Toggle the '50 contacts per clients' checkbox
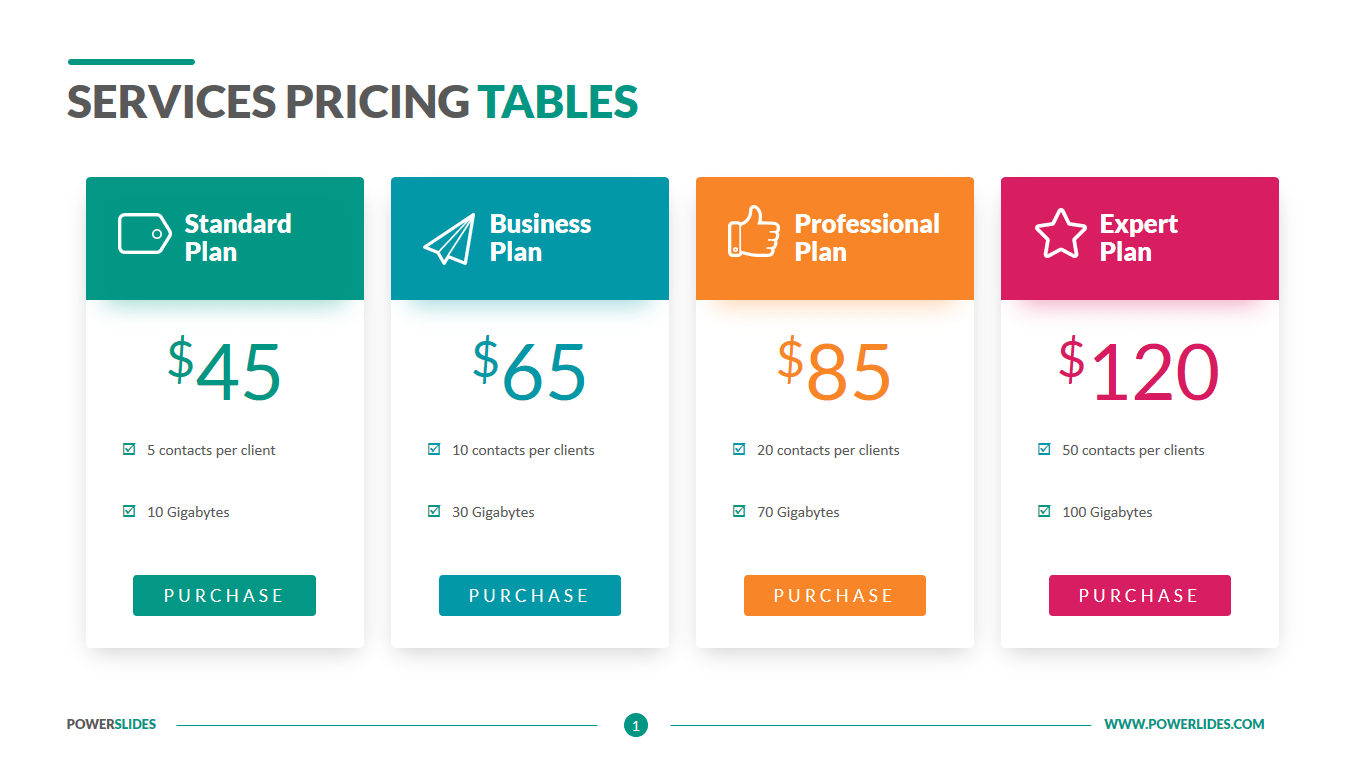 (x=1044, y=449)
